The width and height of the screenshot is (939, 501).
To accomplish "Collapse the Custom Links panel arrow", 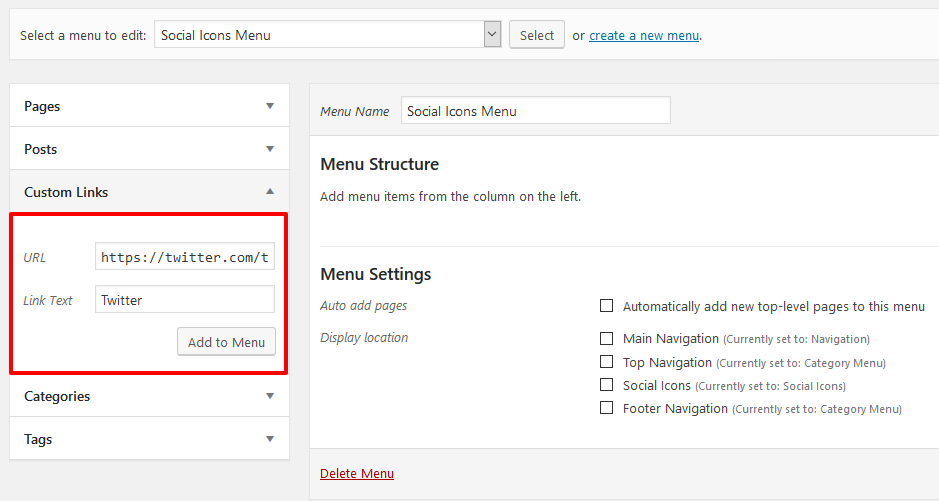I will click(x=270, y=192).
